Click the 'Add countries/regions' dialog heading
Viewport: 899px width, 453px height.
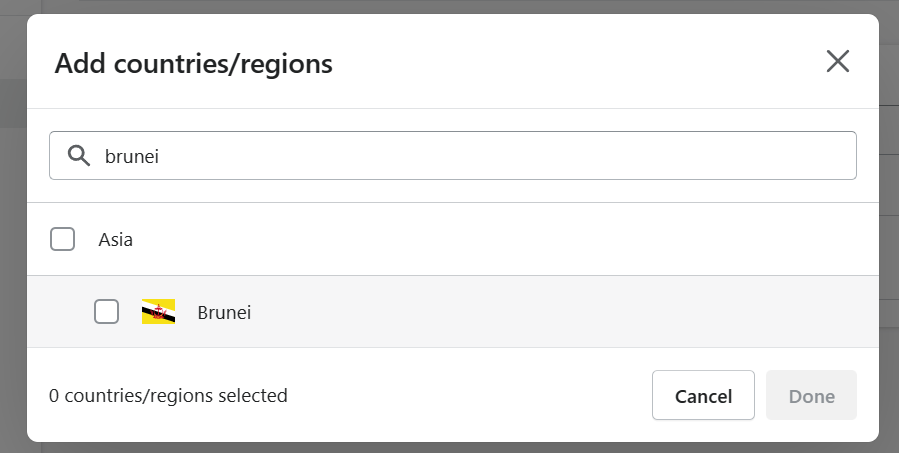(x=193, y=63)
